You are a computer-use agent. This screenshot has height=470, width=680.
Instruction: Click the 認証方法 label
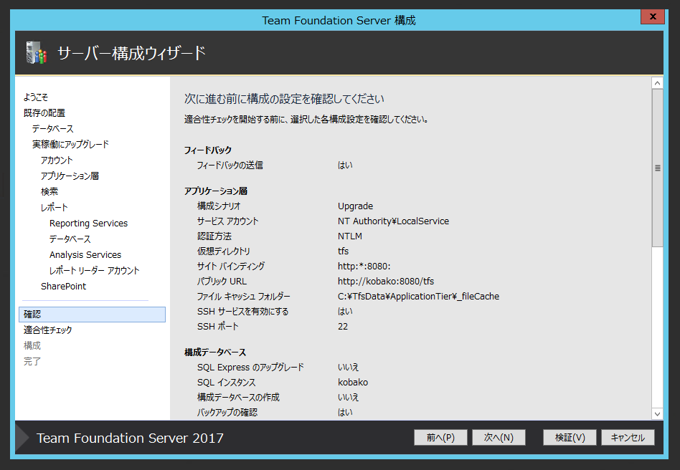pos(214,236)
